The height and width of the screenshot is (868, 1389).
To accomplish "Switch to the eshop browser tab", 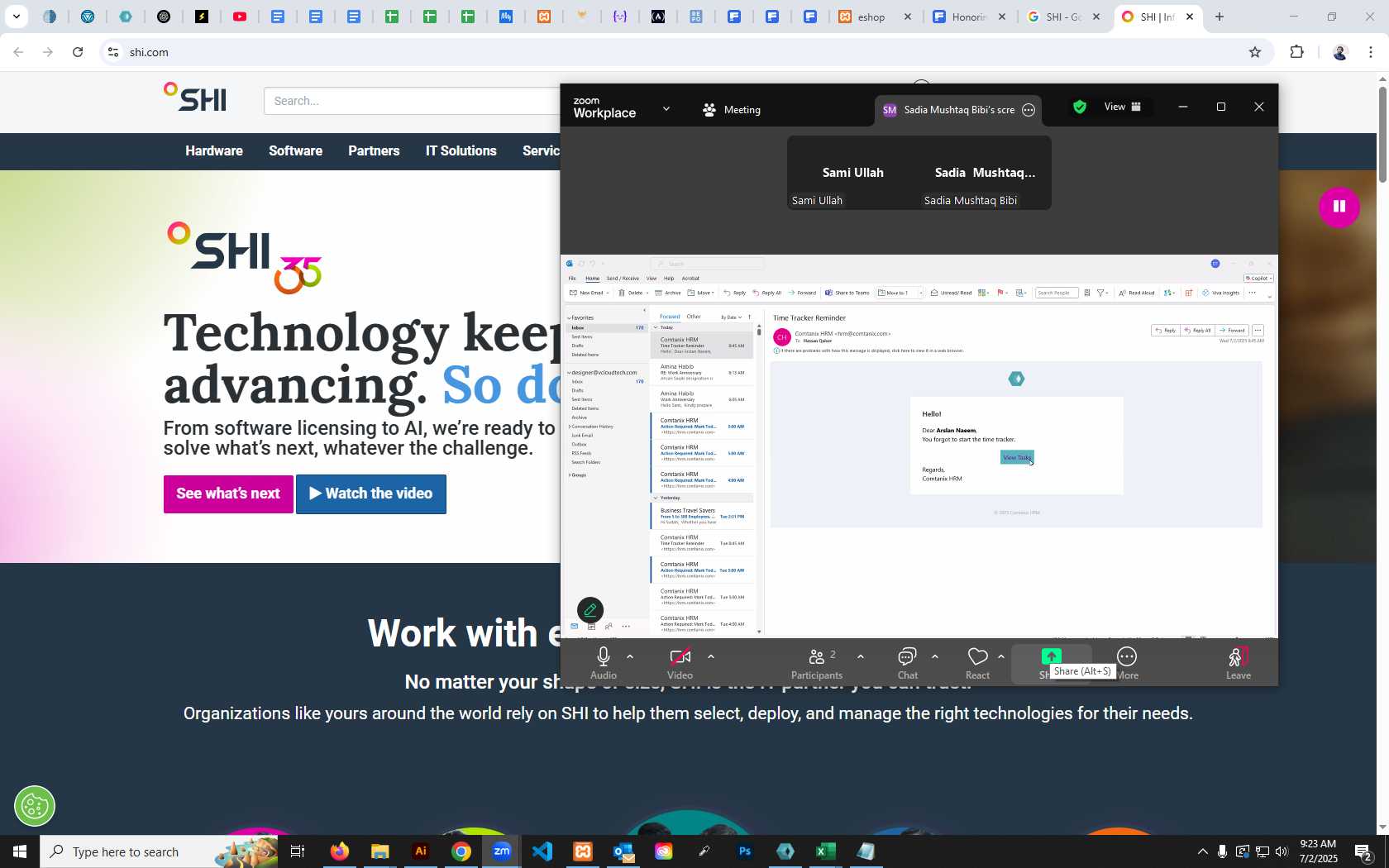I will [876, 17].
